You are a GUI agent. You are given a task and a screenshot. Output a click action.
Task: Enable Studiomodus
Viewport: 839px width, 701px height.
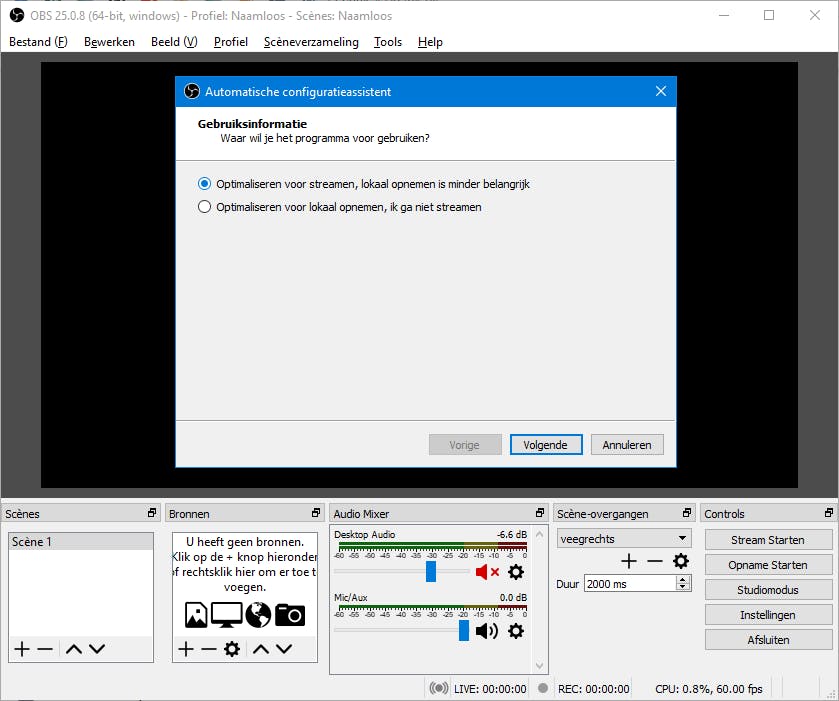pos(768,590)
